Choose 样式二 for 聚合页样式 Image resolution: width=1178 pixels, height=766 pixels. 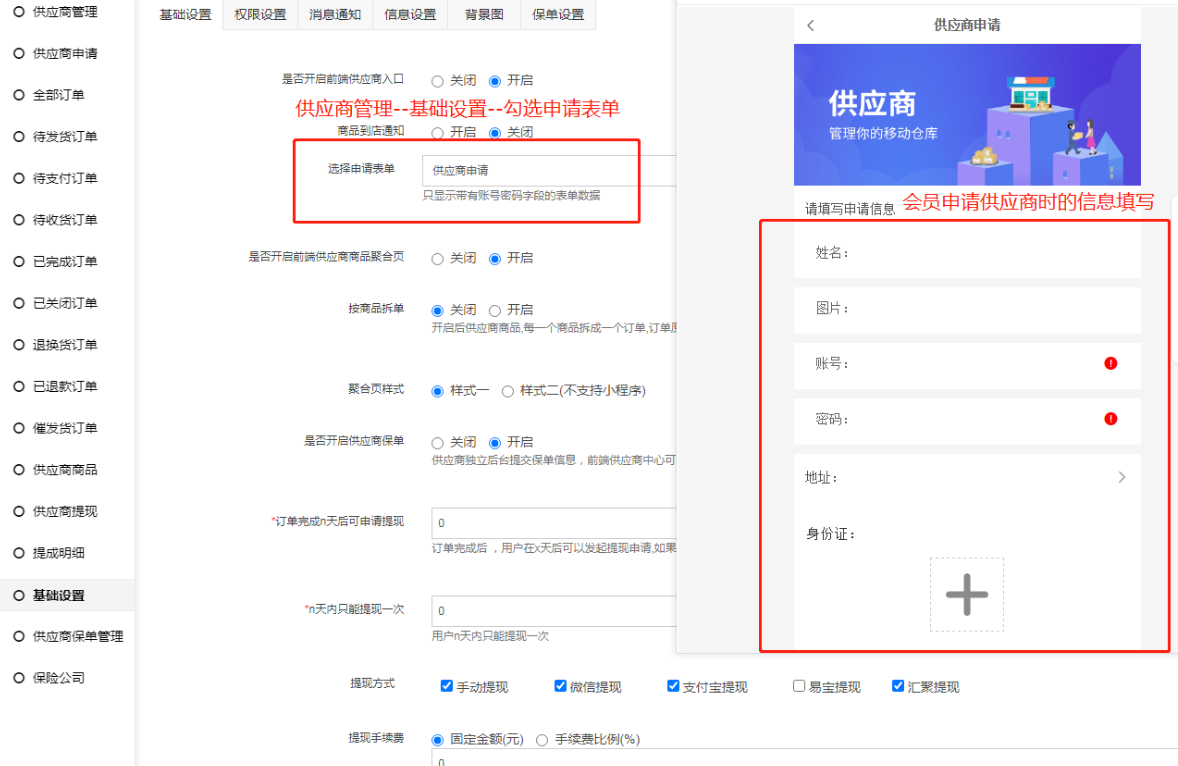point(508,391)
